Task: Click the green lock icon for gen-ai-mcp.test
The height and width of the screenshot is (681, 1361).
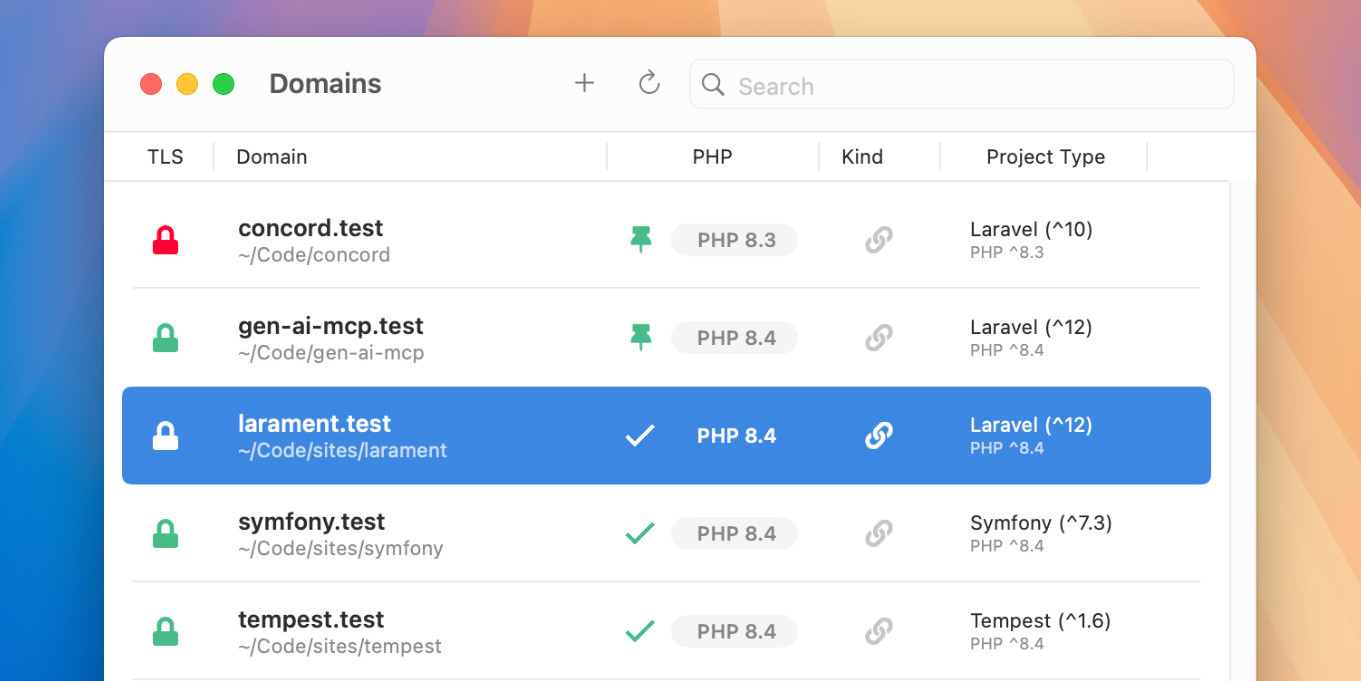Action: coord(165,338)
